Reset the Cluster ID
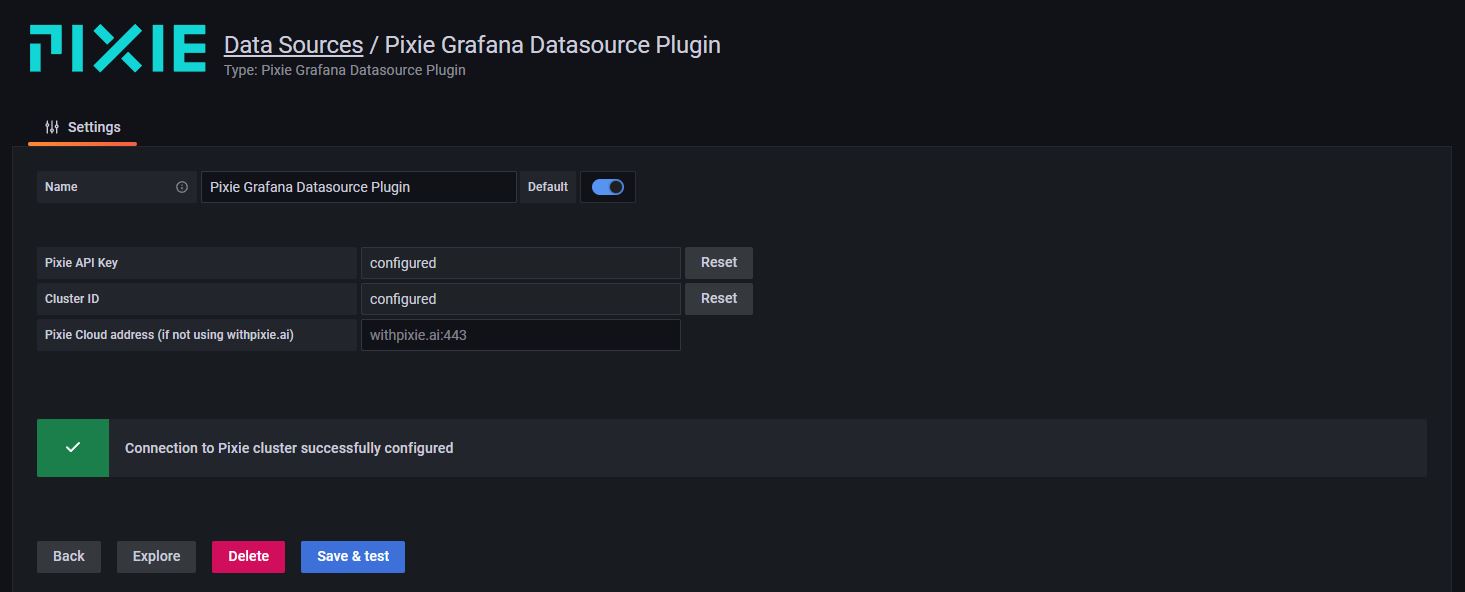 tap(718, 299)
